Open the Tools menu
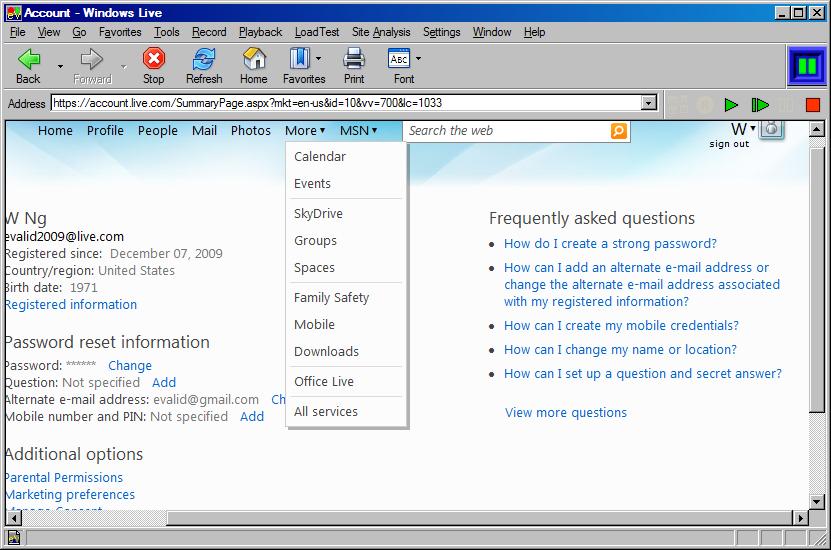This screenshot has height=550, width=831. [x=166, y=32]
